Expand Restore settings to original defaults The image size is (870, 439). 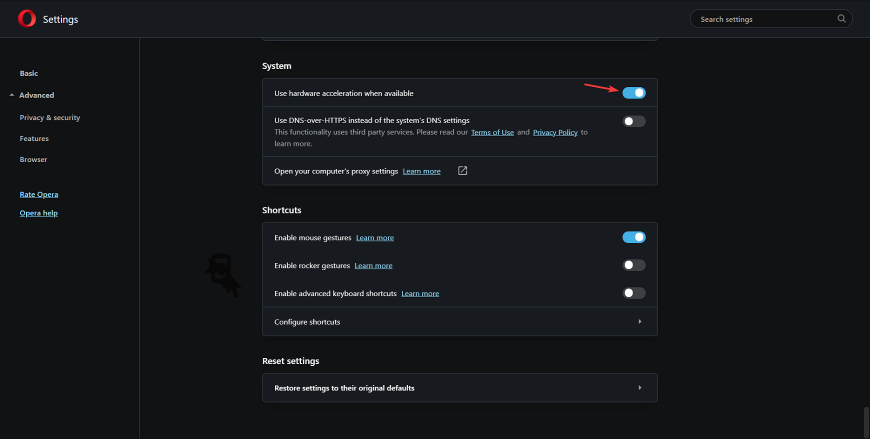coord(459,388)
